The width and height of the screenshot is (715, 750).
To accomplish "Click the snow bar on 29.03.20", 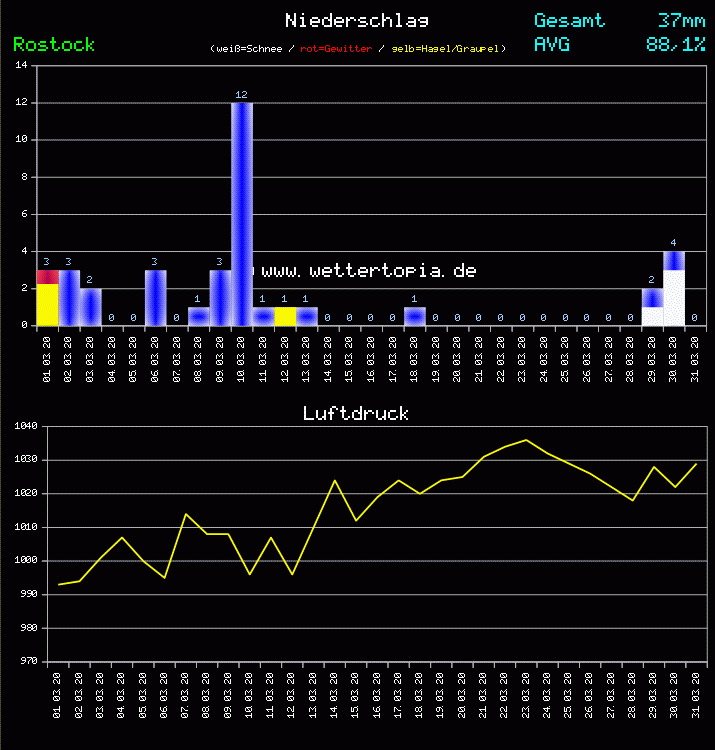I will click(x=652, y=315).
